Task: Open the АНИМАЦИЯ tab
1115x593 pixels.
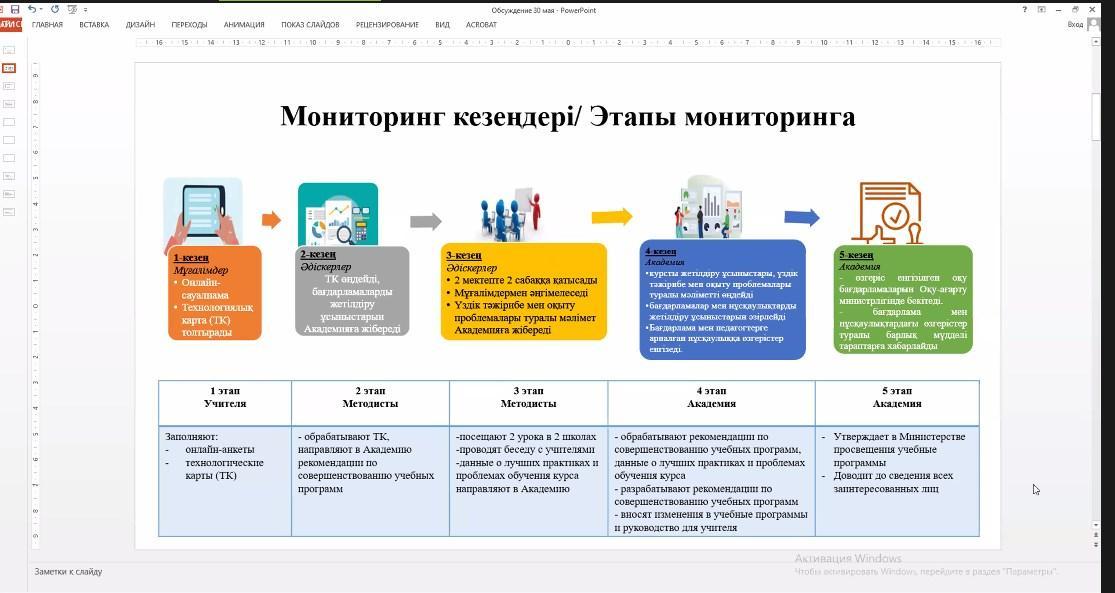Action: point(244,25)
